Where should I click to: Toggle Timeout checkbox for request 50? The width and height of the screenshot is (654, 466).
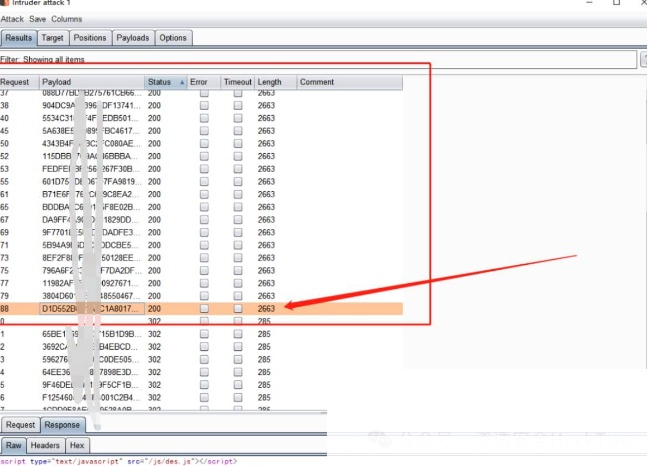[x=238, y=144]
